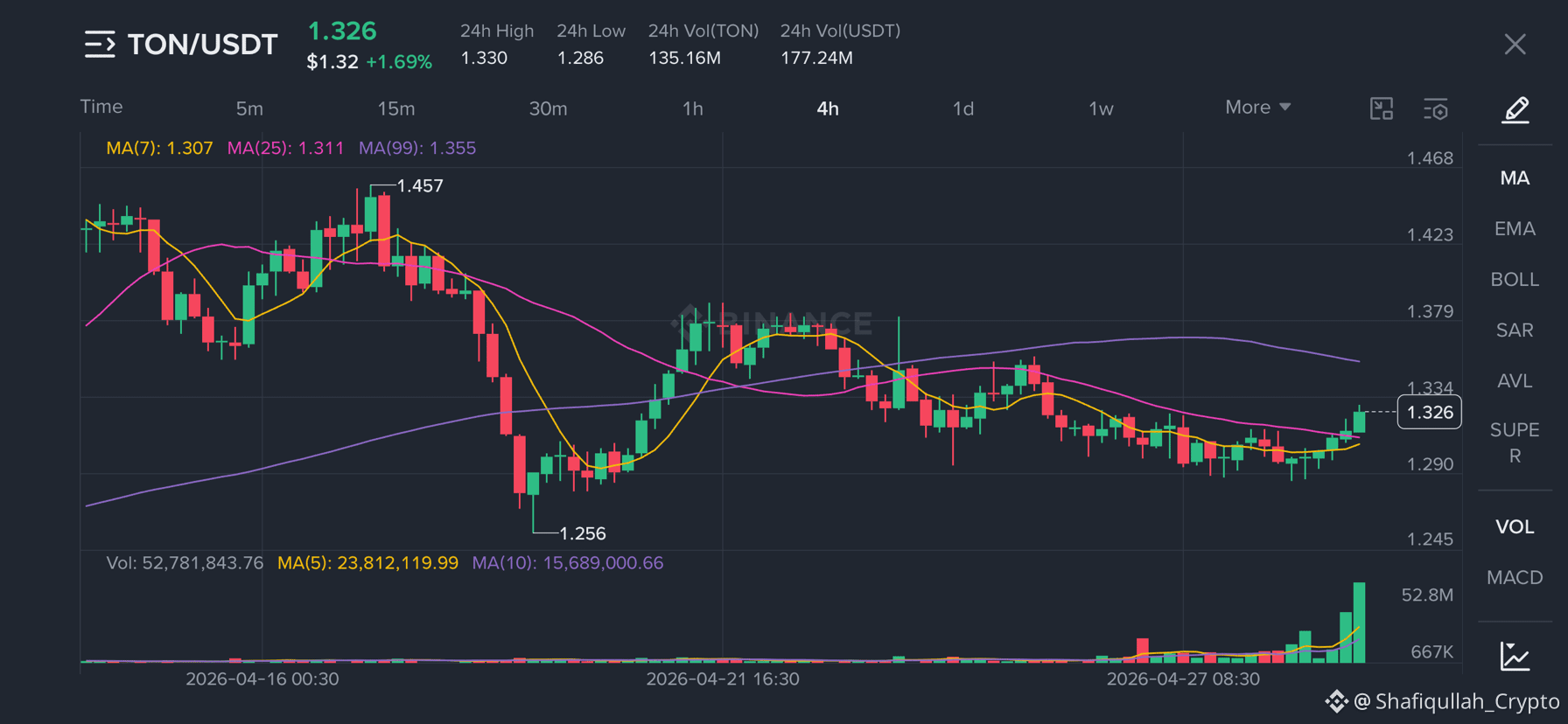The height and width of the screenshot is (724, 1568).
Task: Click the tallest latest volume bar
Action: coord(1359,623)
